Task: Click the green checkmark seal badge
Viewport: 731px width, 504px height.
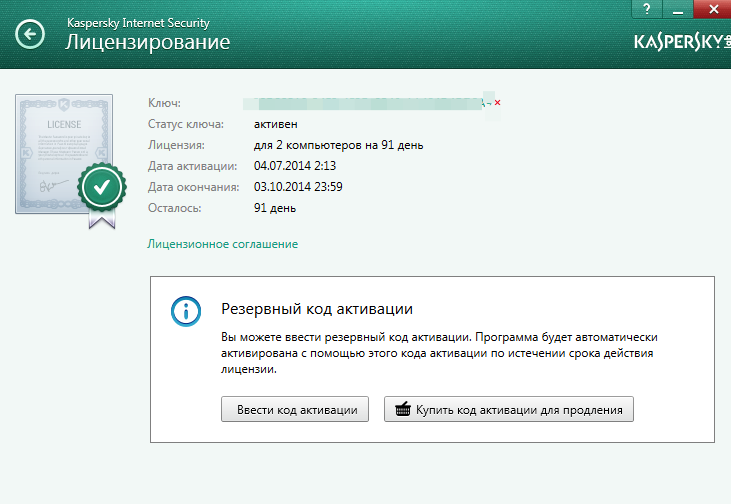Action: (x=102, y=188)
